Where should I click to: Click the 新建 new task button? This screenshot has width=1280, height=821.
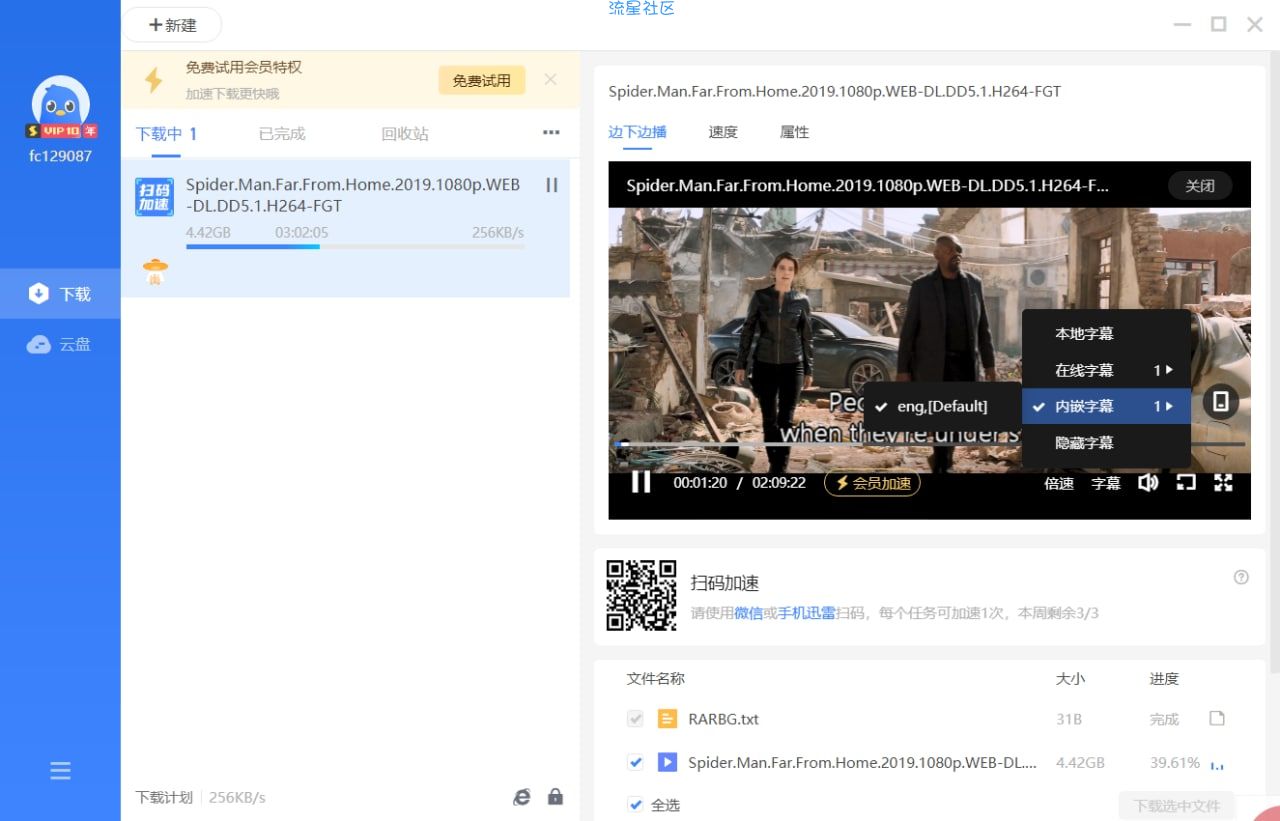click(173, 25)
